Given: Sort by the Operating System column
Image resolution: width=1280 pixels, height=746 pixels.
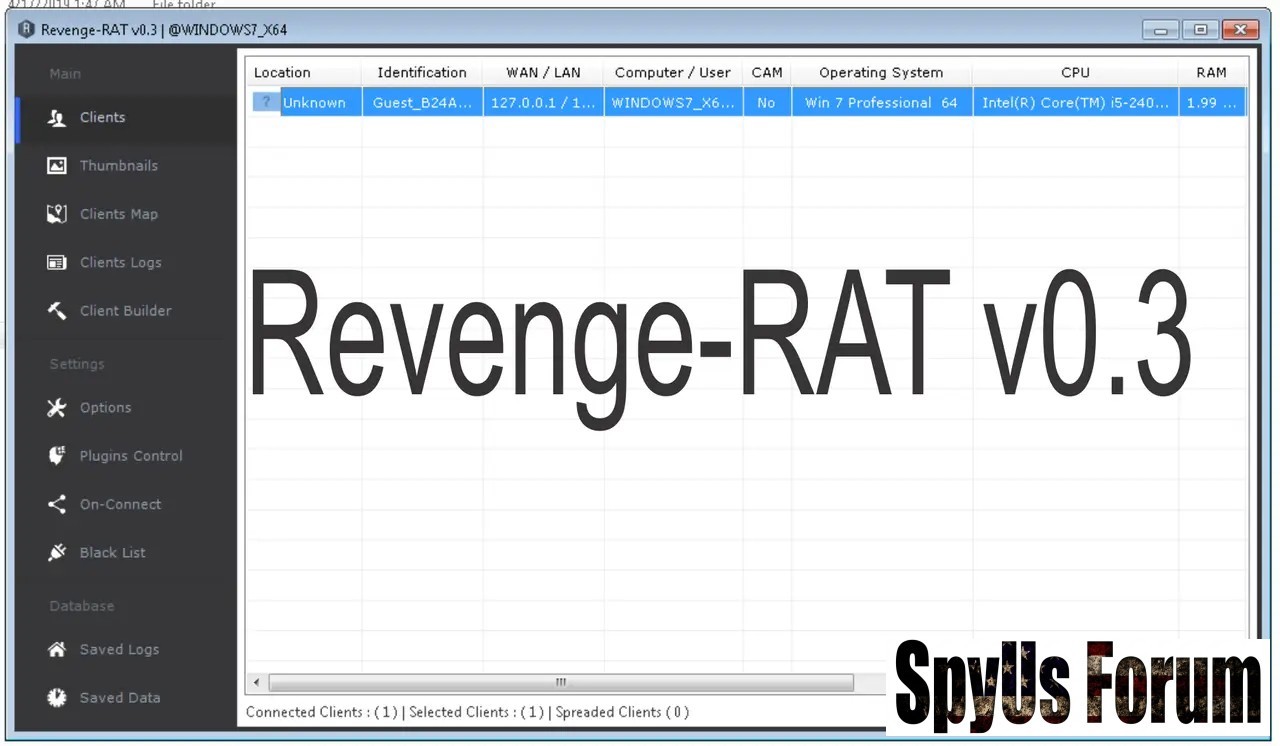Looking at the screenshot, I should pyautogui.click(x=880, y=73).
